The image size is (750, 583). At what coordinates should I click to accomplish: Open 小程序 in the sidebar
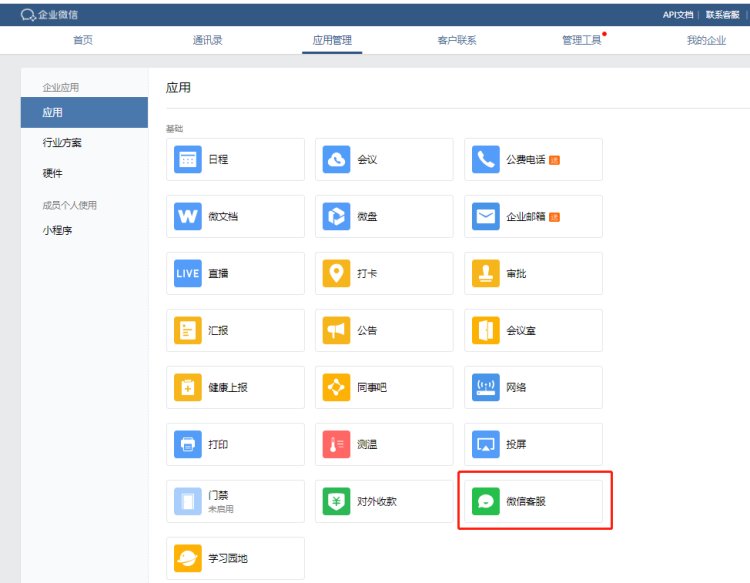pyautogui.click(x=57, y=230)
